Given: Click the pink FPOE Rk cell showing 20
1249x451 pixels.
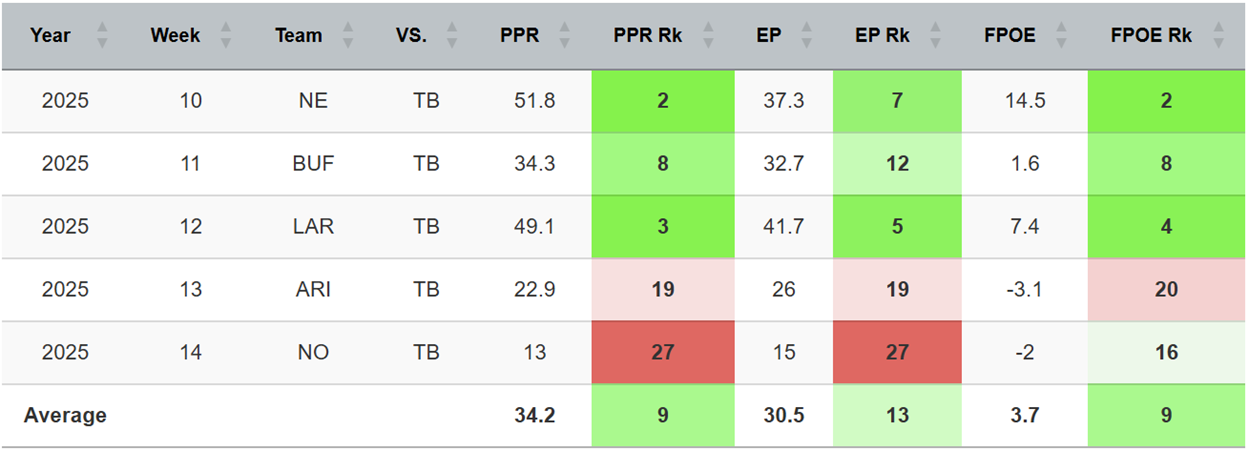Looking at the screenshot, I should (1166, 290).
